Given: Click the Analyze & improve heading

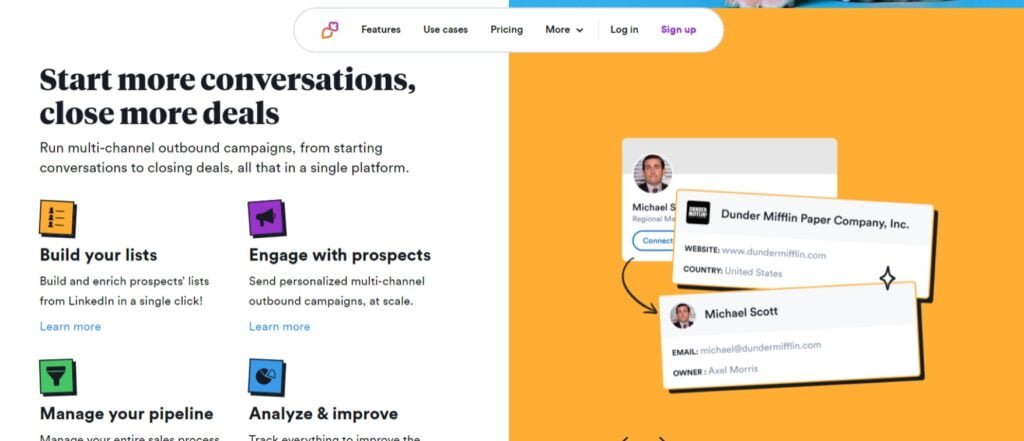Looking at the screenshot, I should point(323,414).
